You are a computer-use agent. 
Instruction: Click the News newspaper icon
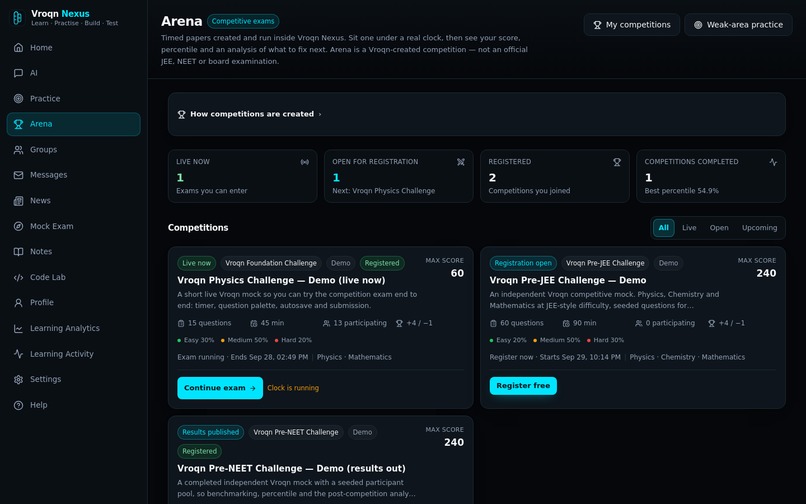point(19,201)
